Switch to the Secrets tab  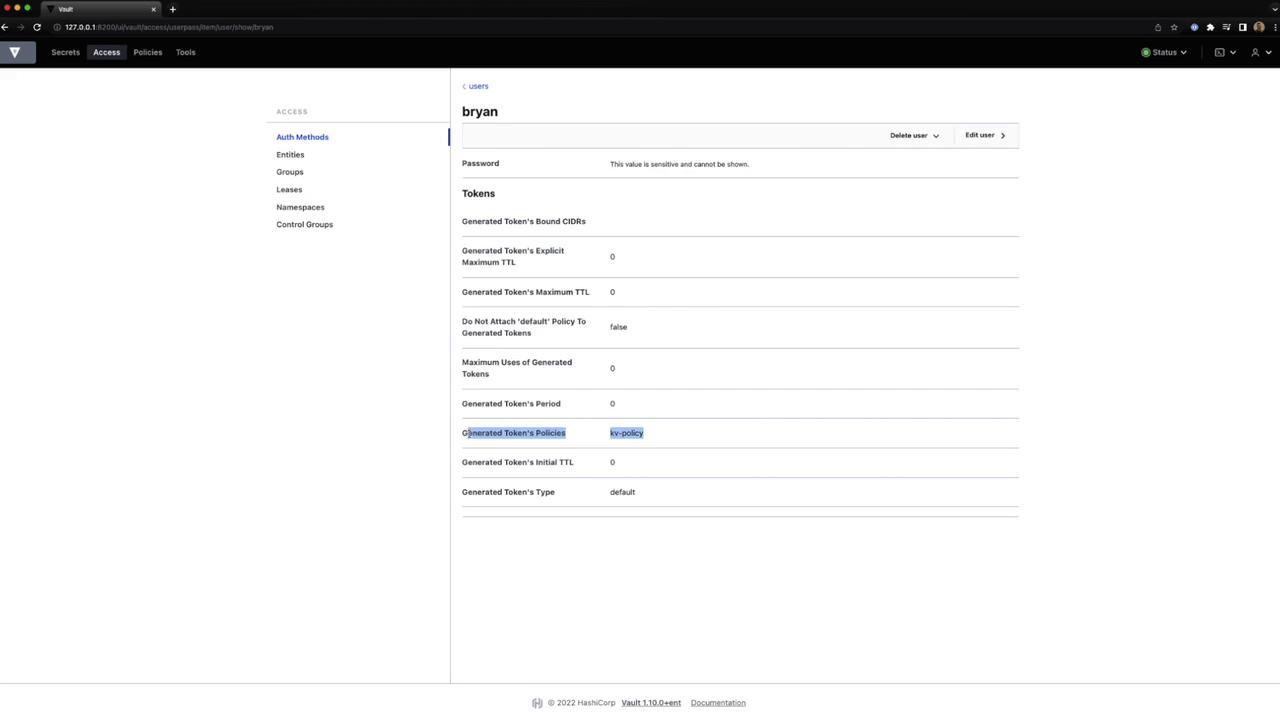pos(65,52)
